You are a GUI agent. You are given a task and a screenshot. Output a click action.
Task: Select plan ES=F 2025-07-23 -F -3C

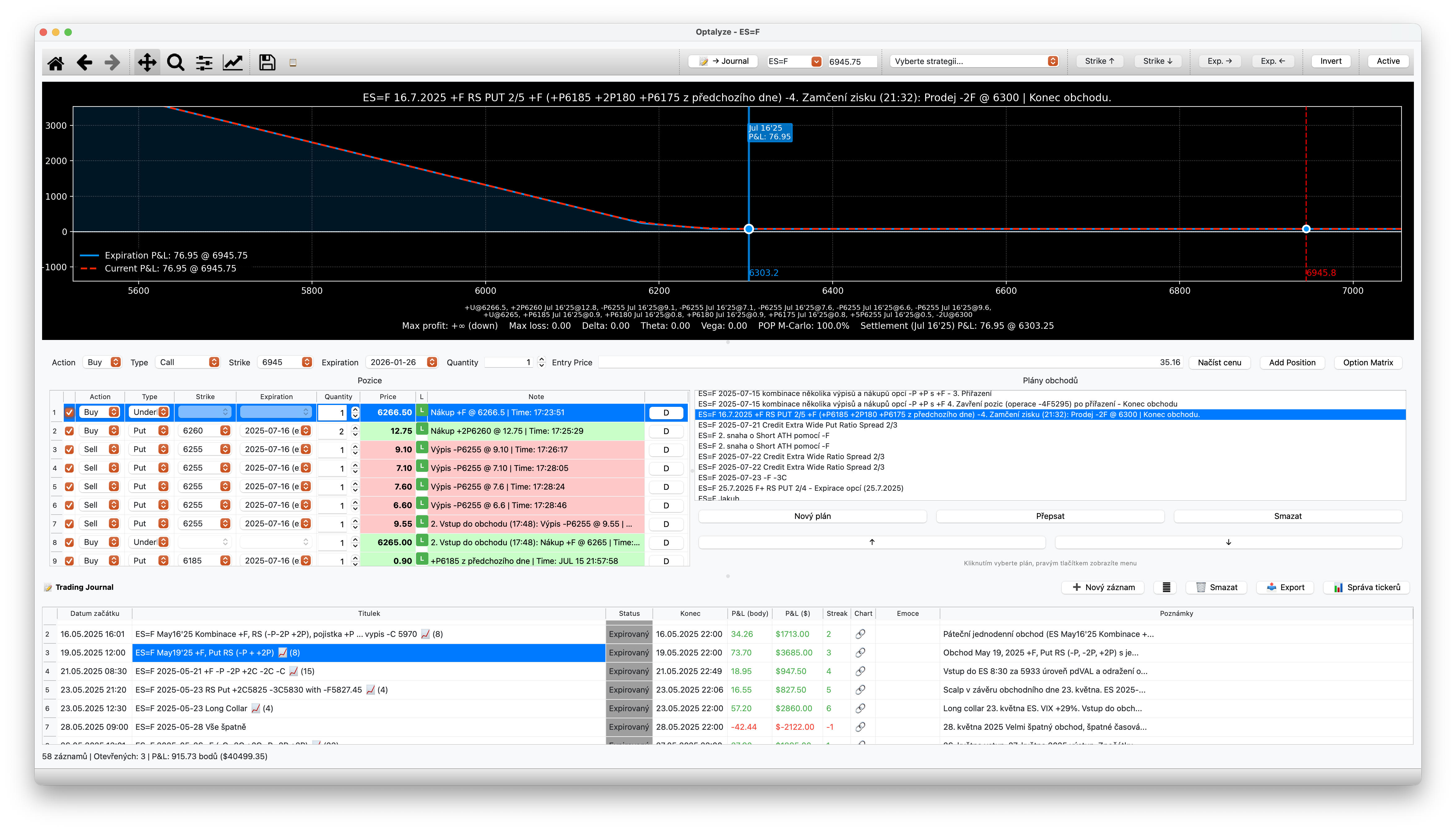[x=742, y=478]
